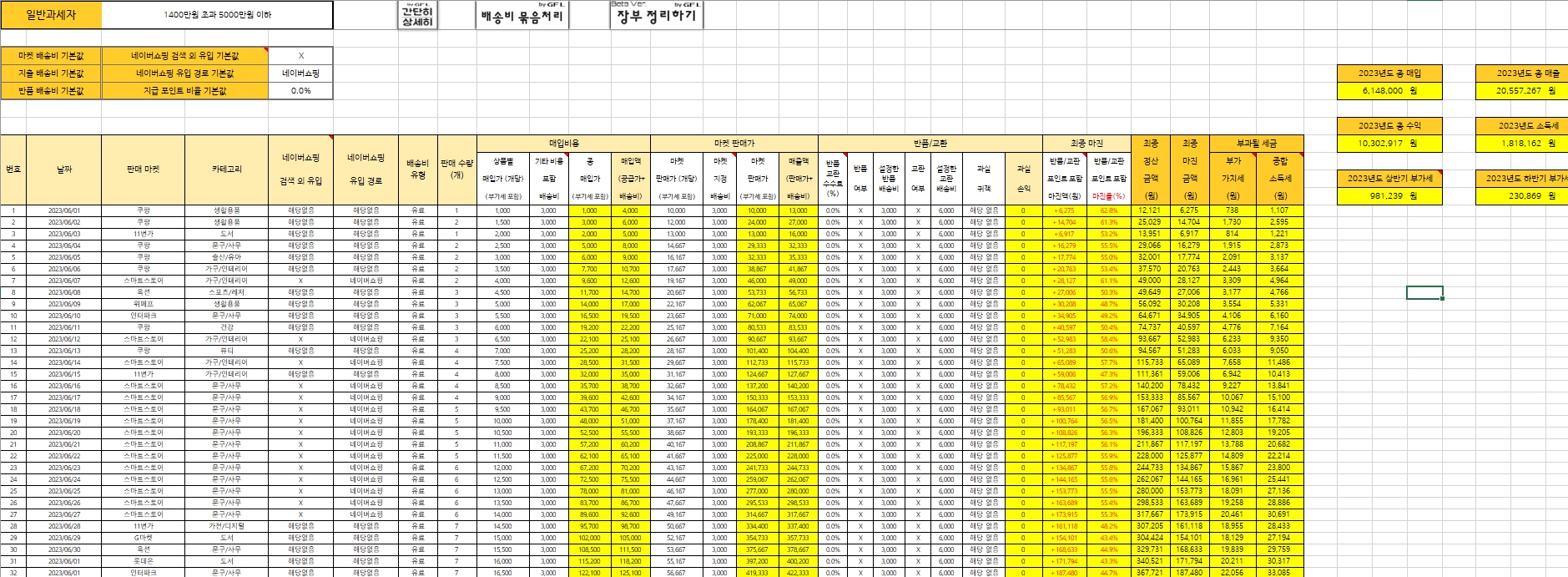
Task: Select the 2023년도 상반기 부가세 label
Action: point(1389,179)
